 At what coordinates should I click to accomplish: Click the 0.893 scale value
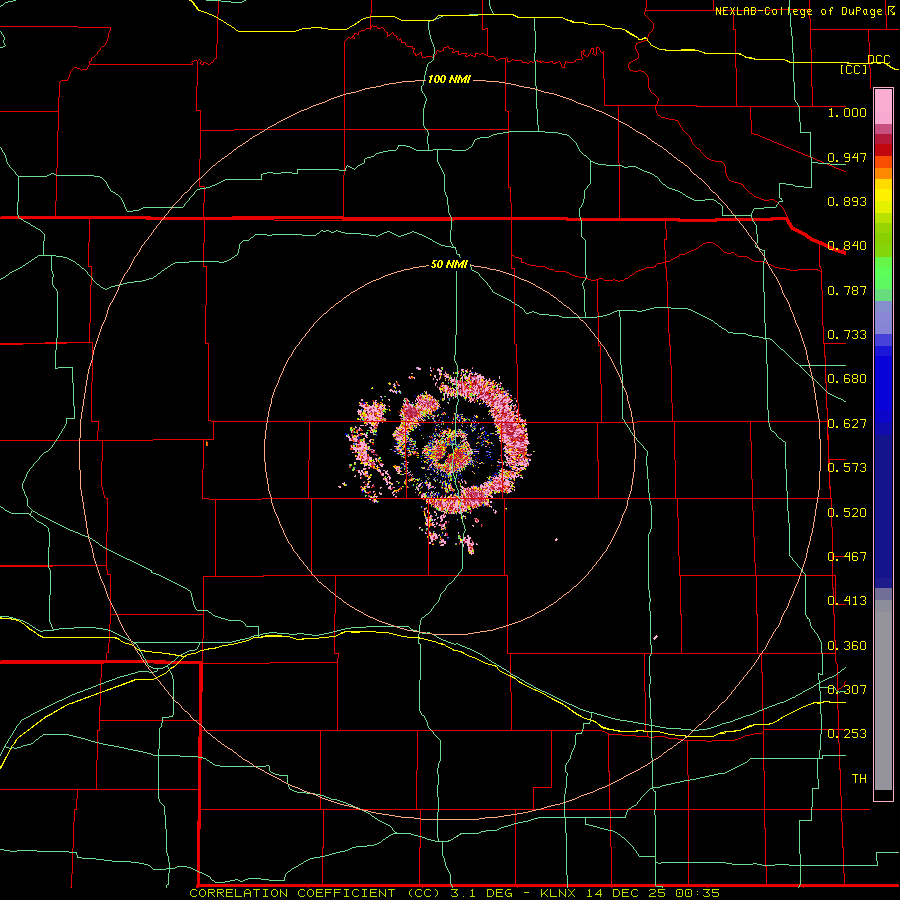[x=847, y=201]
